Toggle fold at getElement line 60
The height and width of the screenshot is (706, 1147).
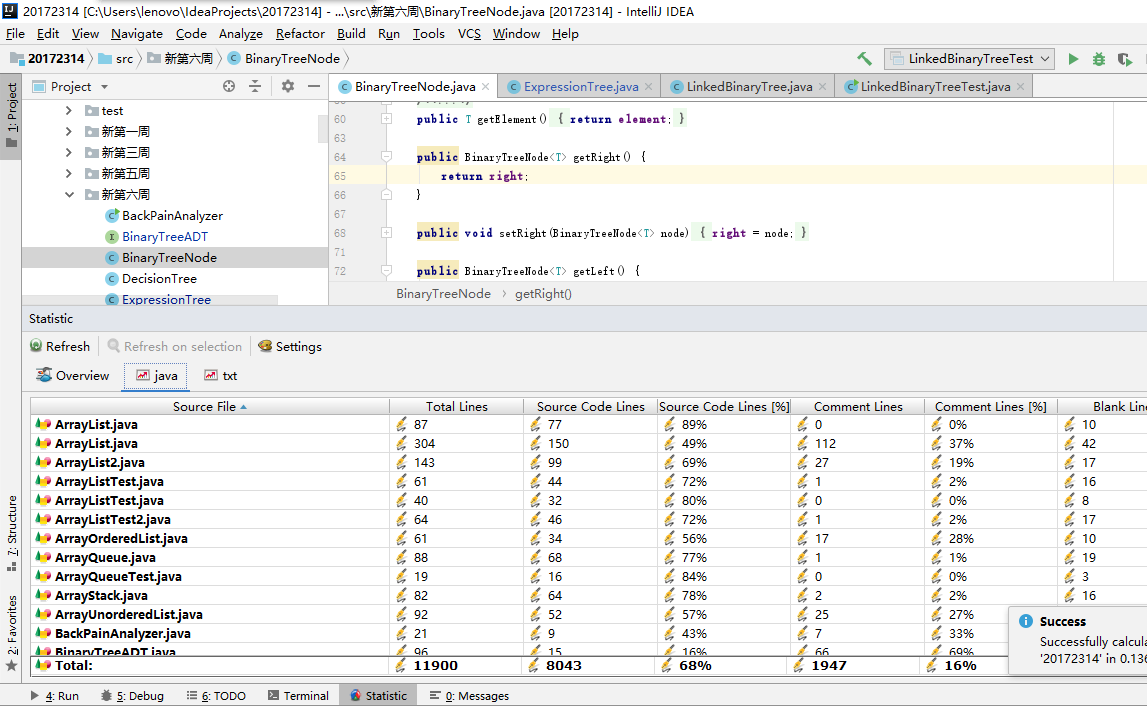386,119
